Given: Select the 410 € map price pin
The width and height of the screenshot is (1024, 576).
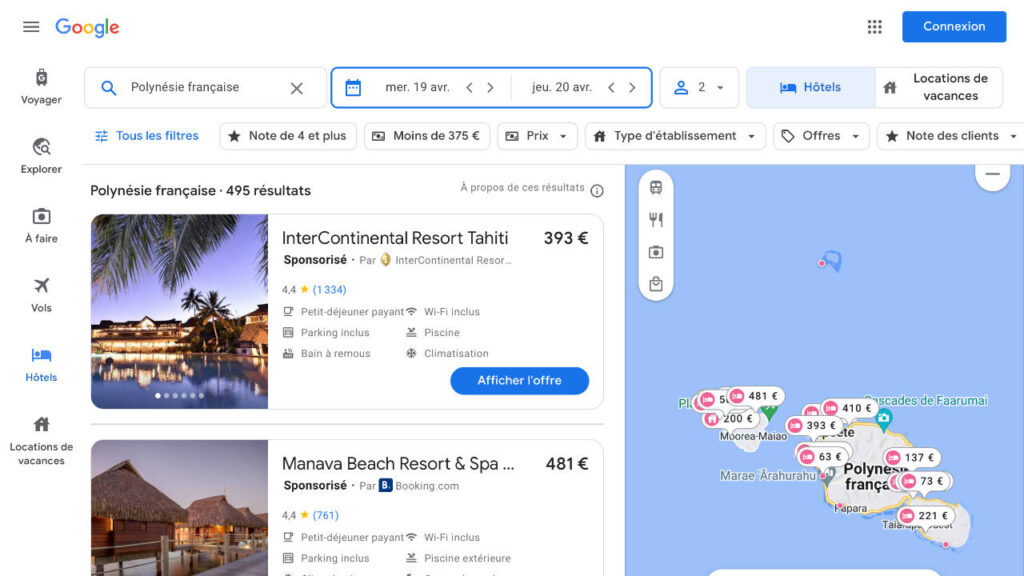Looking at the screenshot, I should (x=849, y=408).
